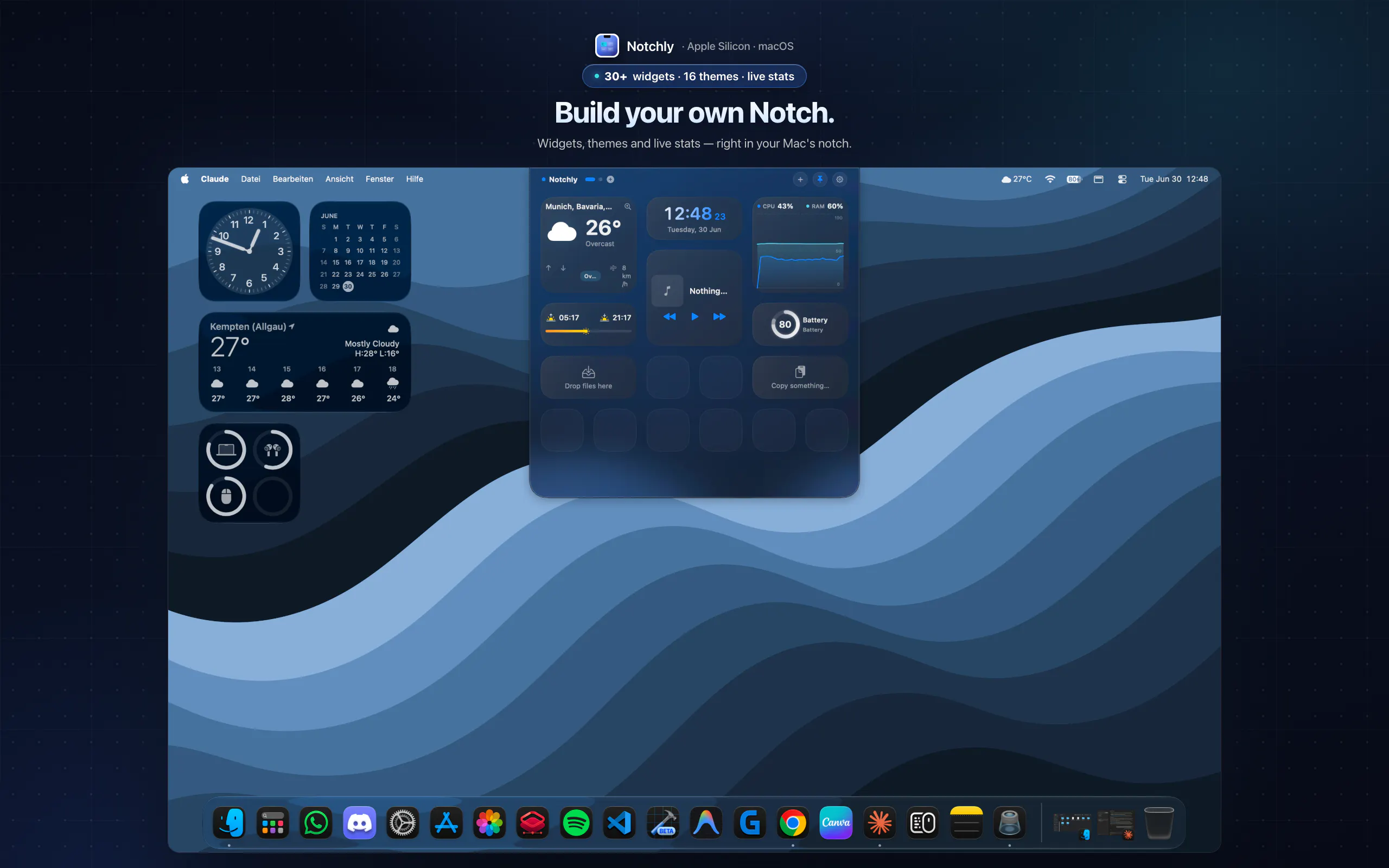Click the AirPods battery ring in batteries widget

click(x=272, y=450)
